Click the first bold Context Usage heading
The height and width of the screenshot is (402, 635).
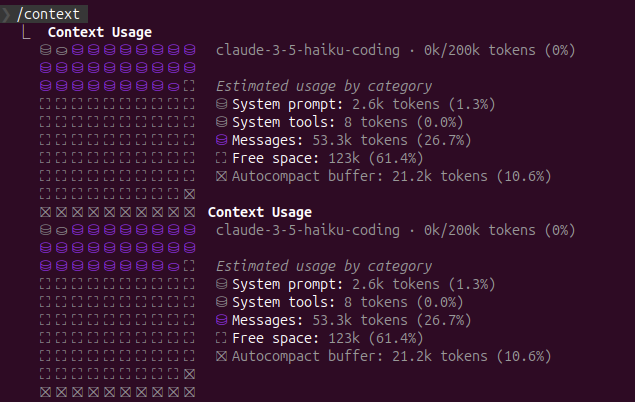pos(100,32)
